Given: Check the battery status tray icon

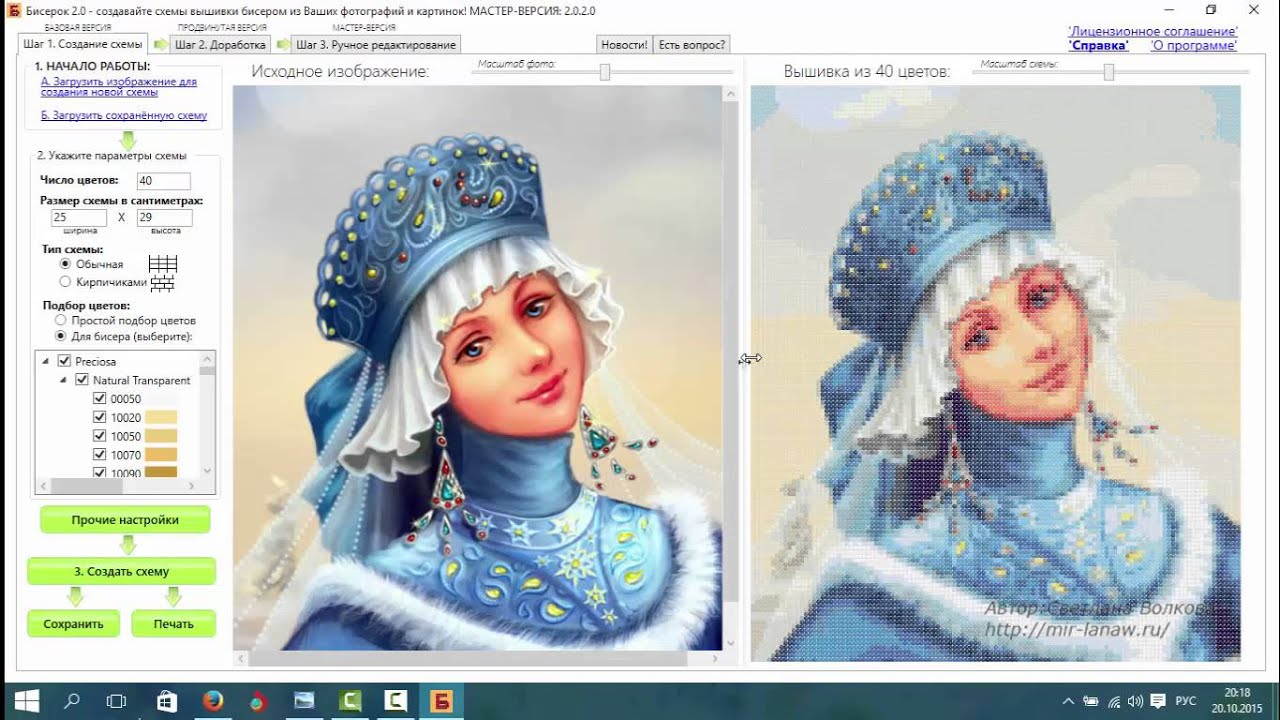Looking at the screenshot, I should (x=1091, y=701).
